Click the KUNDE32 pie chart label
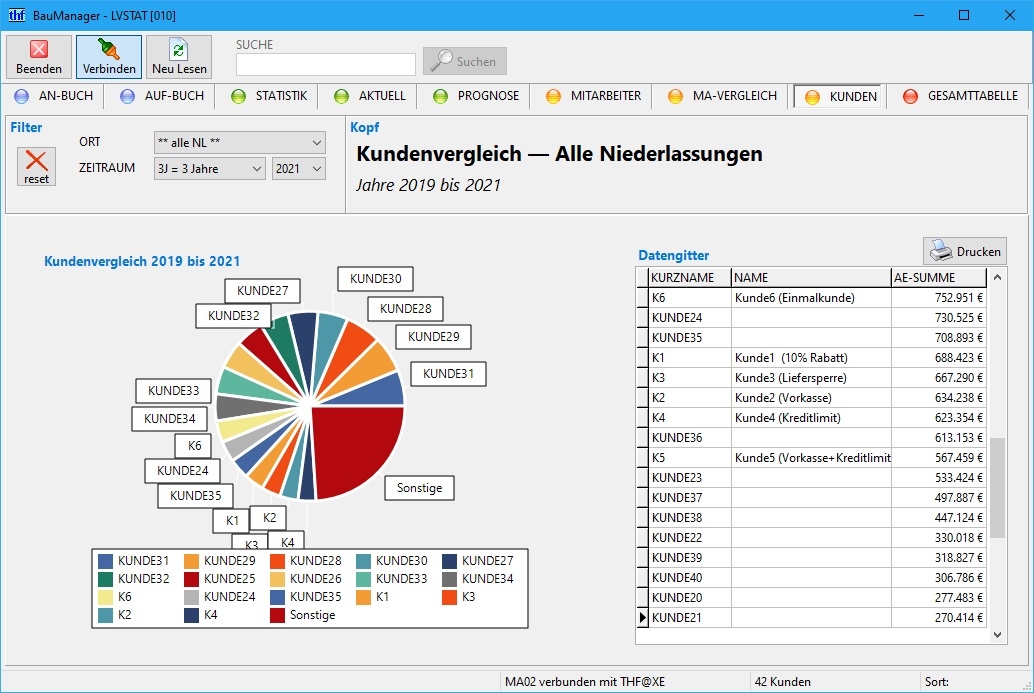Screen dimensions: 1034x693 [x=233, y=316]
